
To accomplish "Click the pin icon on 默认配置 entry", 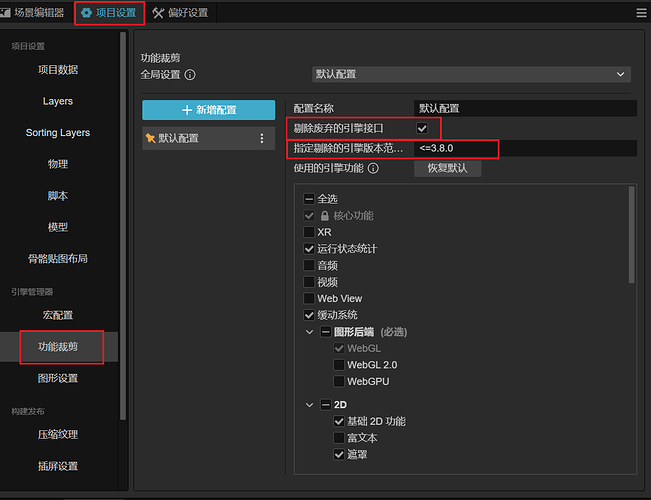I will tap(151, 138).
